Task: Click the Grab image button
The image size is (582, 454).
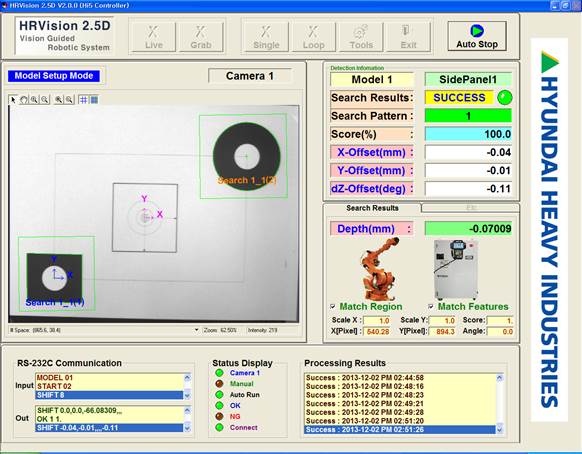Action: tap(201, 37)
